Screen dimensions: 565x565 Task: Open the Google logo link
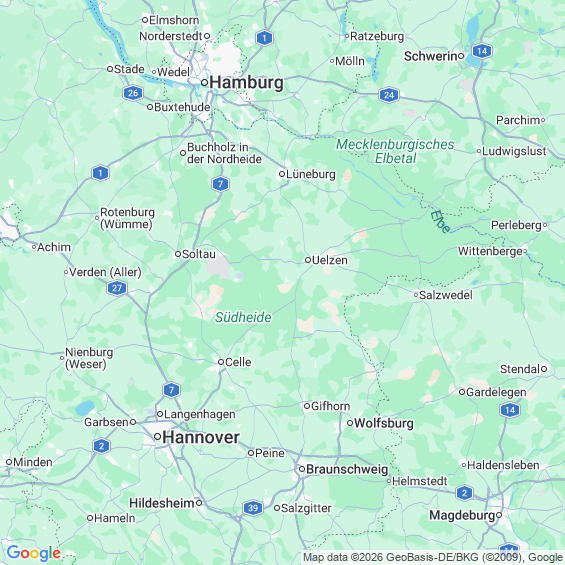[34, 553]
